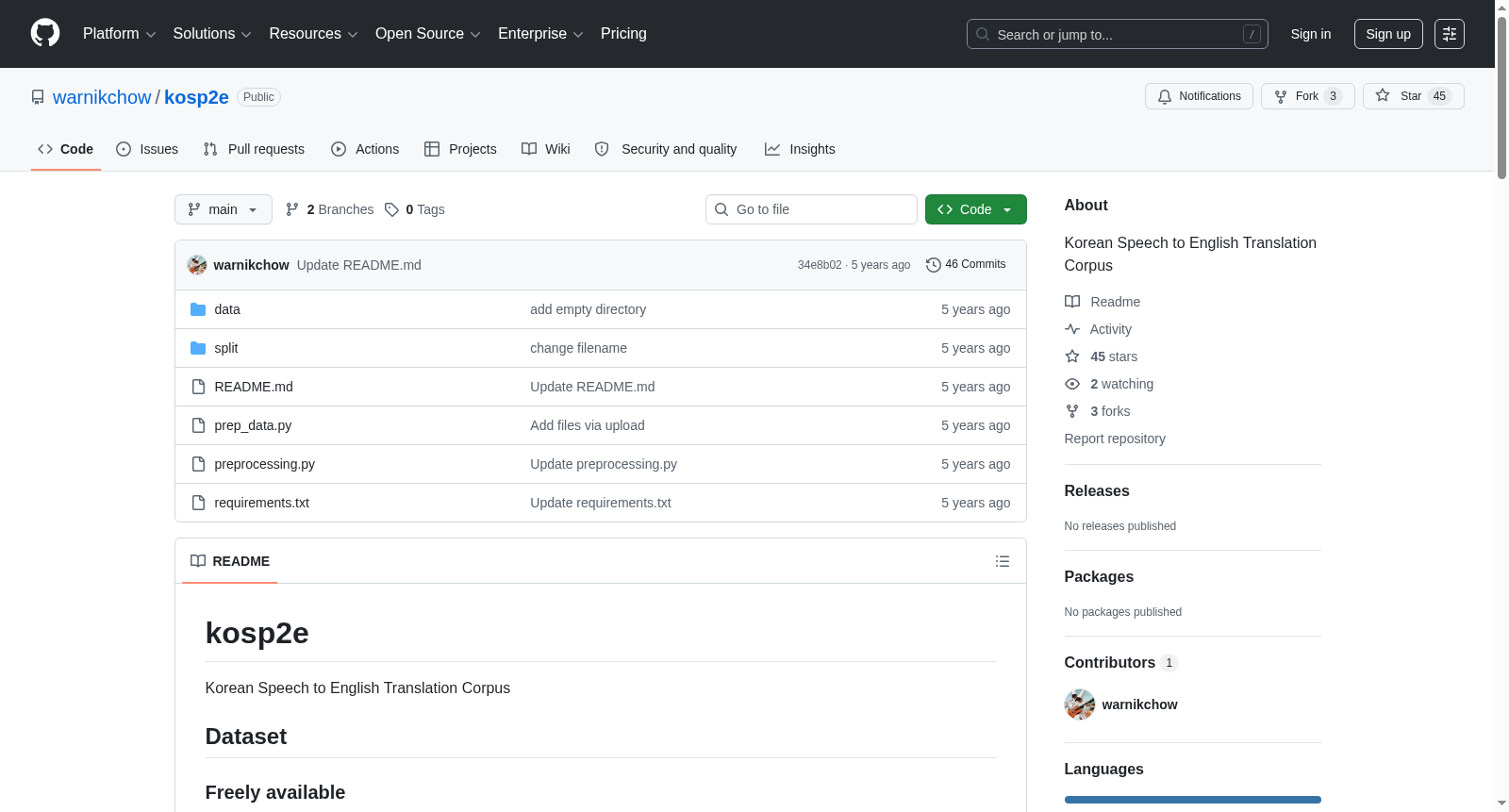Click the Activity pulse icon

[1072, 329]
